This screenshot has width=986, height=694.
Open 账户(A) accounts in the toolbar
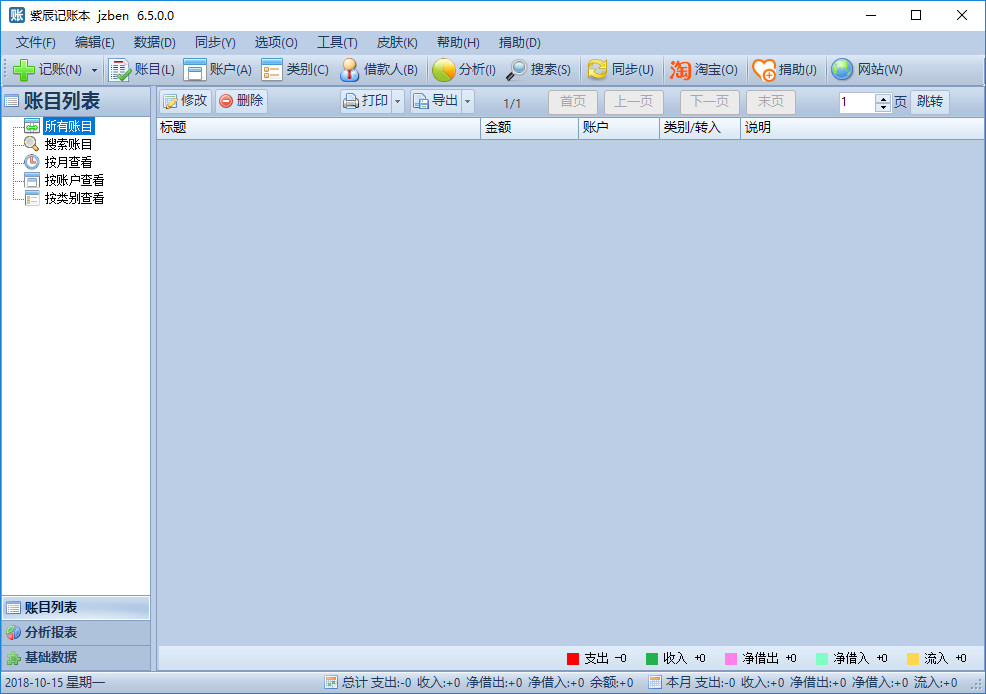[x=218, y=70]
